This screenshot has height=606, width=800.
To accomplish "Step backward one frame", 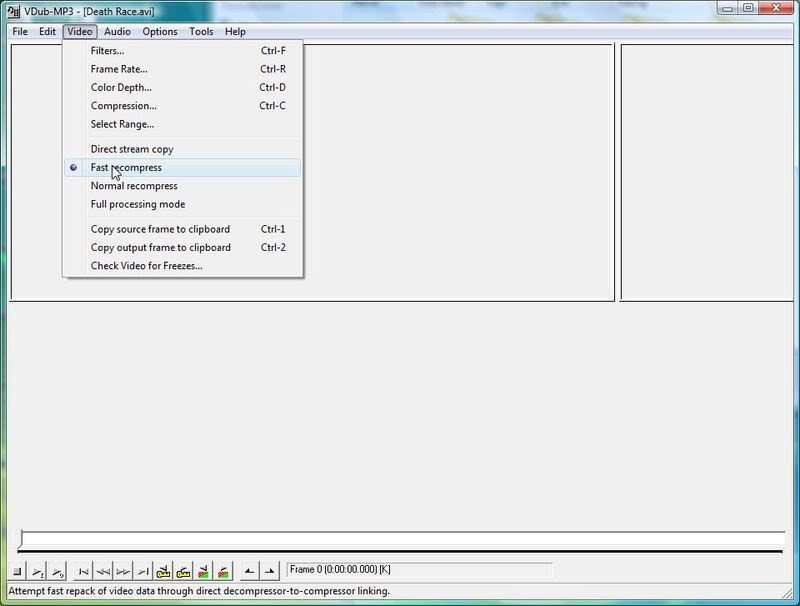I will 103,571.
